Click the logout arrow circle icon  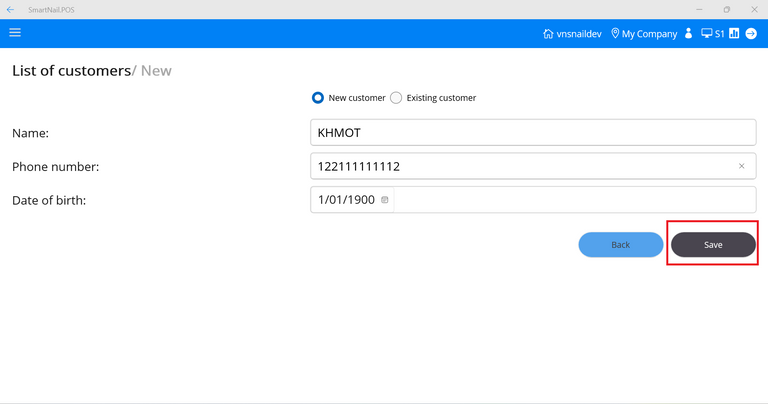click(x=751, y=34)
